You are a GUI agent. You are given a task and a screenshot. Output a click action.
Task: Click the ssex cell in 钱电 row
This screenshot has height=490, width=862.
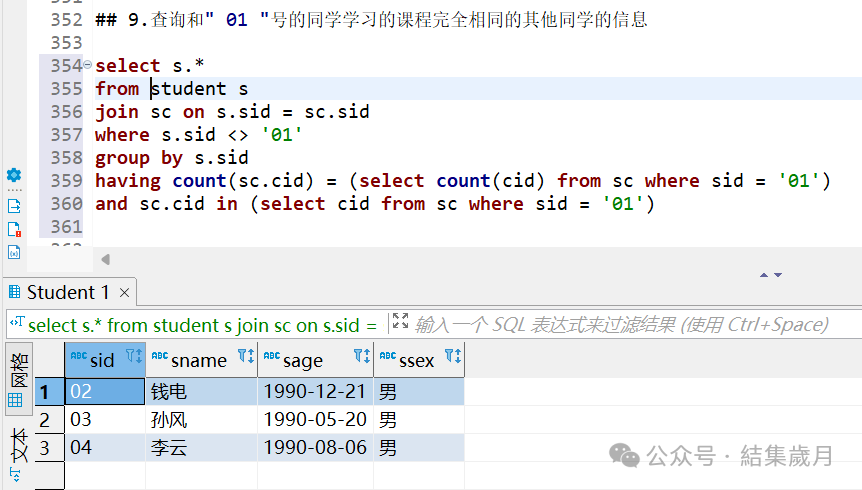(x=419, y=392)
